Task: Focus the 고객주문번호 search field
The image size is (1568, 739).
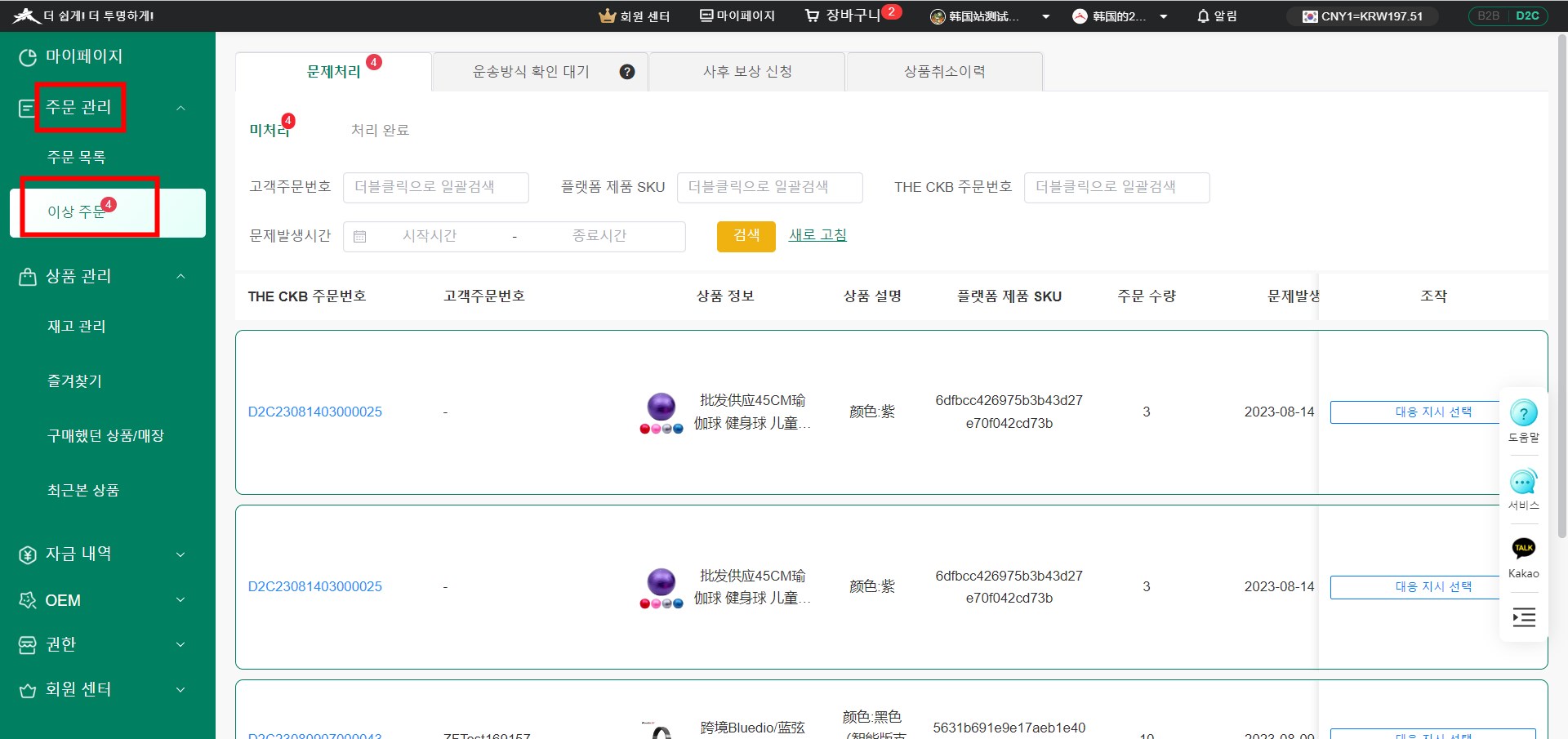Action: click(436, 187)
